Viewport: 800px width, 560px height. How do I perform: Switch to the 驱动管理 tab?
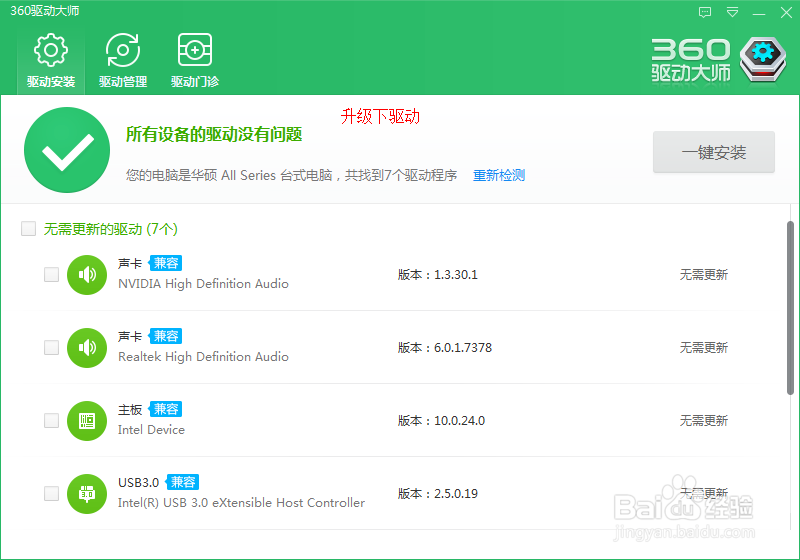click(x=123, y=60)
